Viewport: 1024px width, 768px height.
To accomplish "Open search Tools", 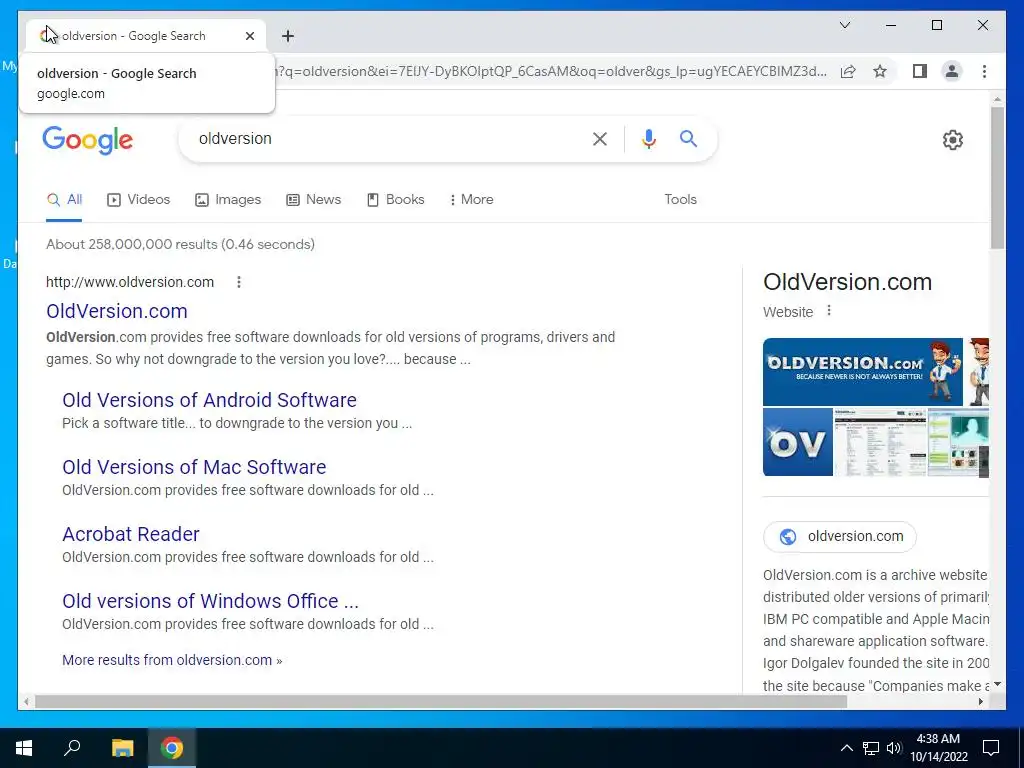I will click(680, 200).
